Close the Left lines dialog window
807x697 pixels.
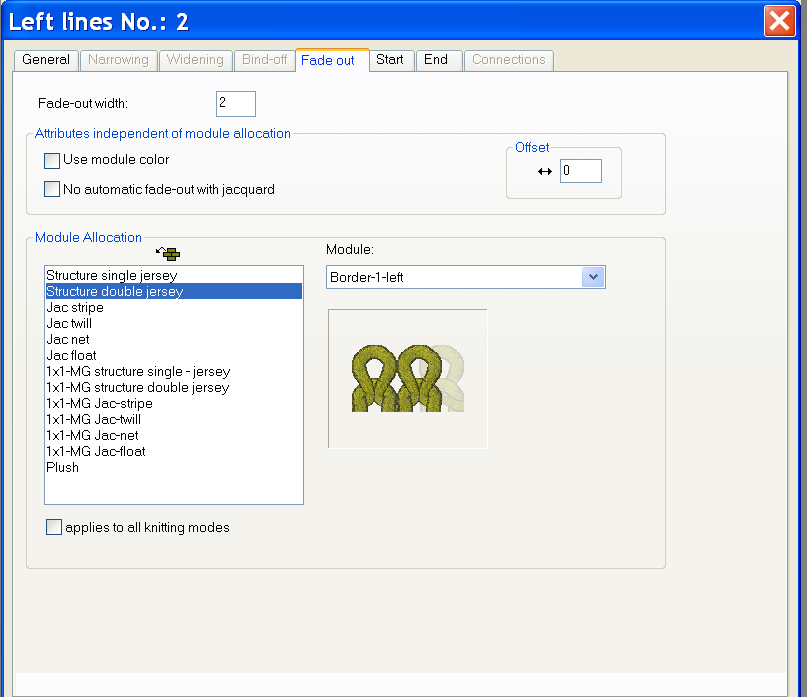click(x=778, y=21)
